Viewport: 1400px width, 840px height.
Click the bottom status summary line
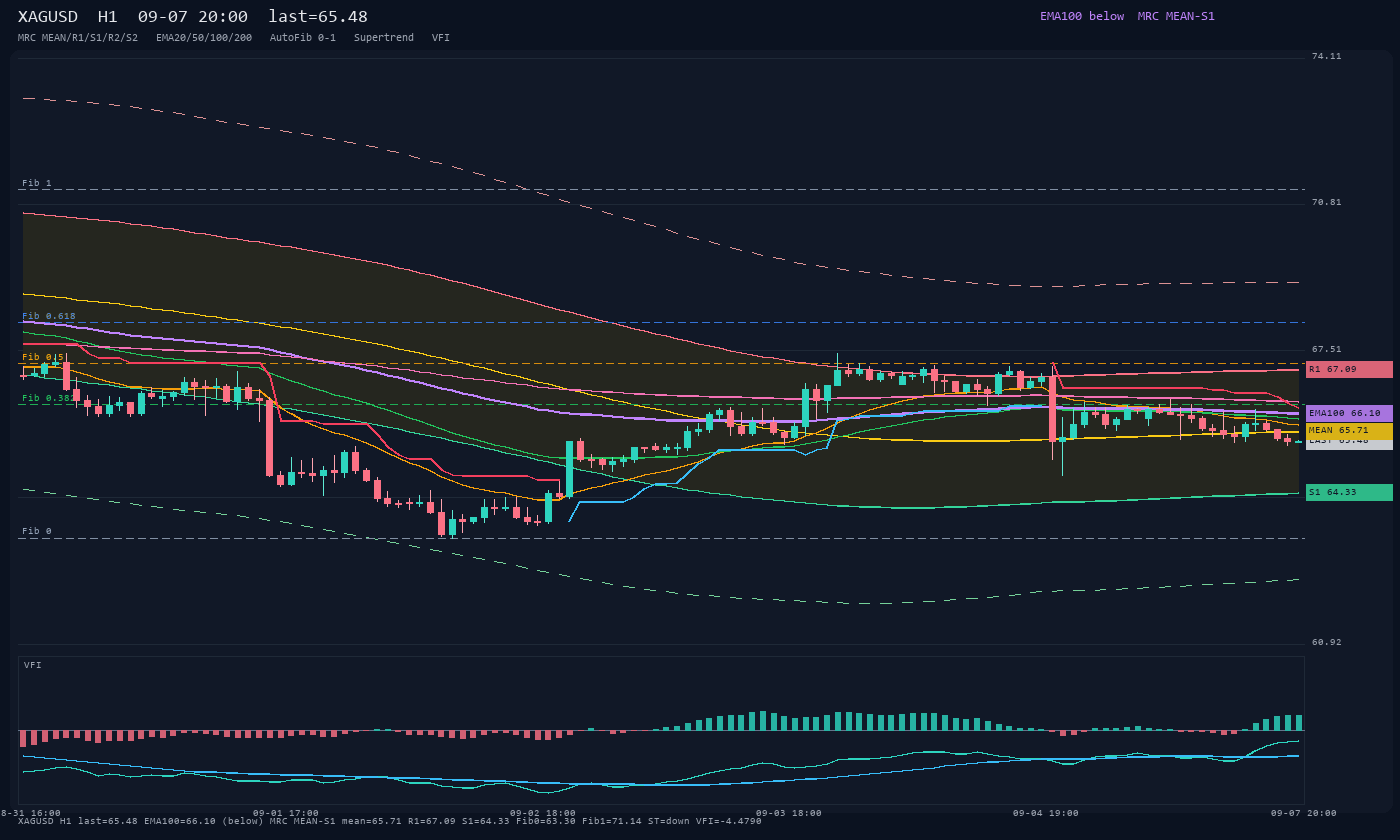[390, 821]
